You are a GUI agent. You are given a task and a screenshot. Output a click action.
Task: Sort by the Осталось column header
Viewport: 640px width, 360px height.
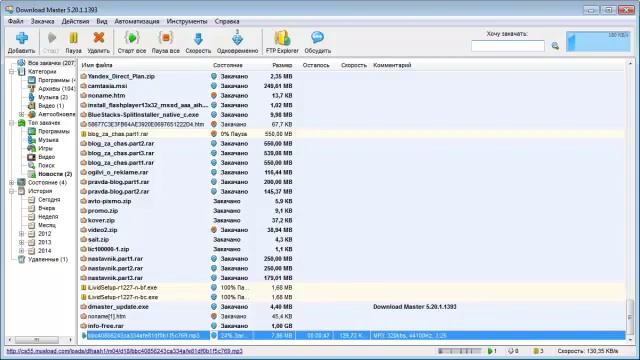click(316, 65)
